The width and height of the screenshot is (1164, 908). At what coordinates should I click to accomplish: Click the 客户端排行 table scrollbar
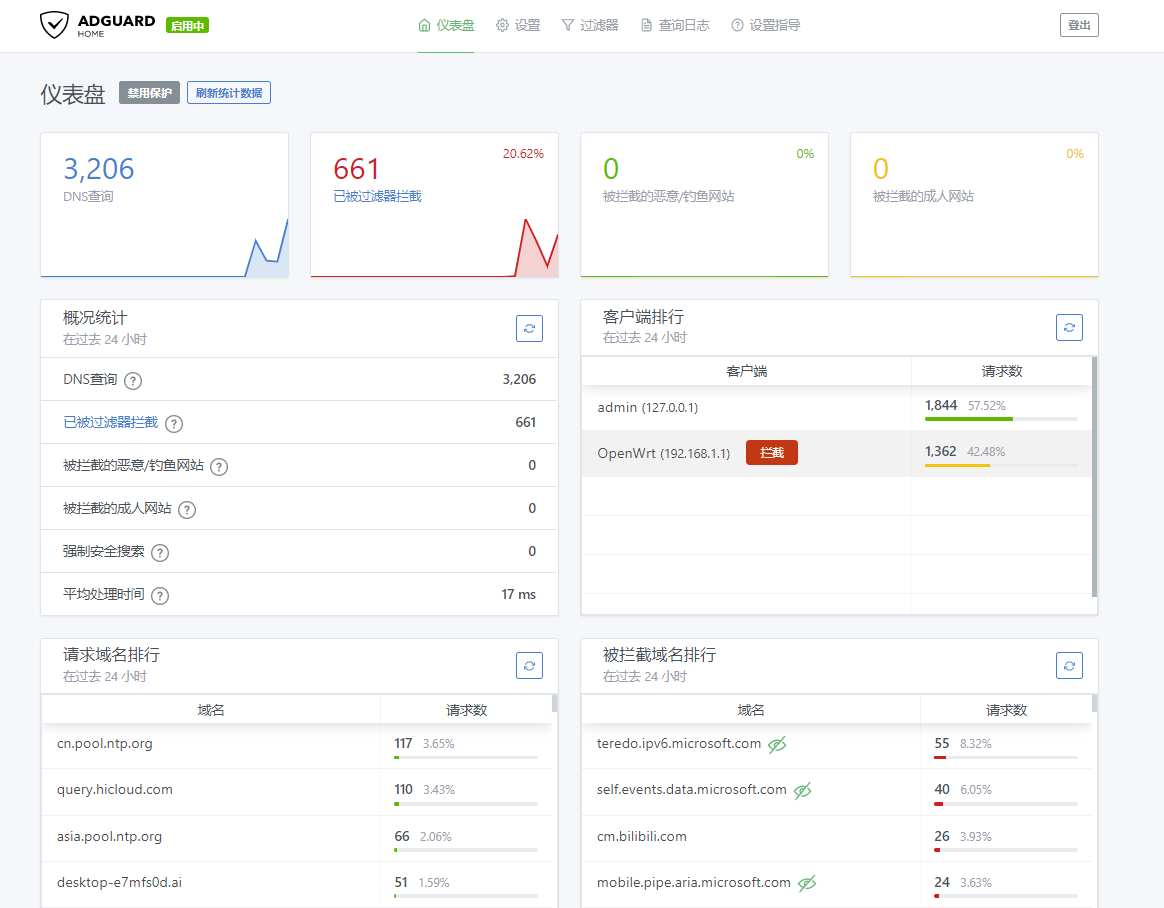pos(1094,476)
